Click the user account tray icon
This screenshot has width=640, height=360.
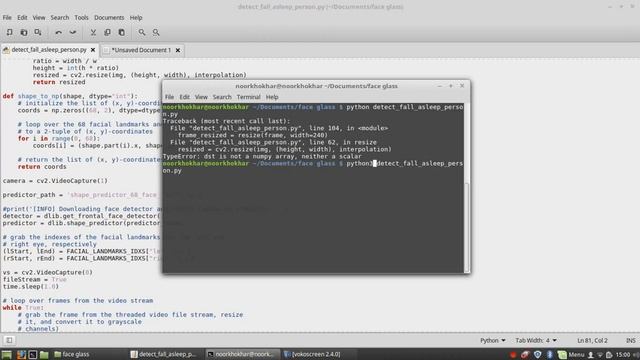[x=590, y=355]
